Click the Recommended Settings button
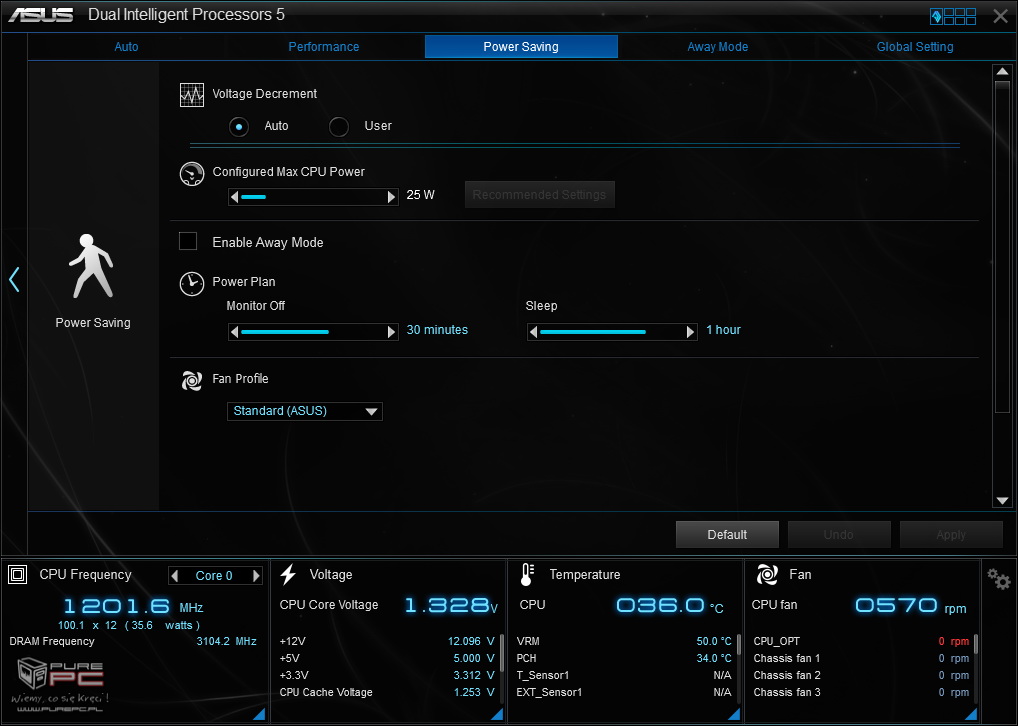 click(x=540, y=195)
